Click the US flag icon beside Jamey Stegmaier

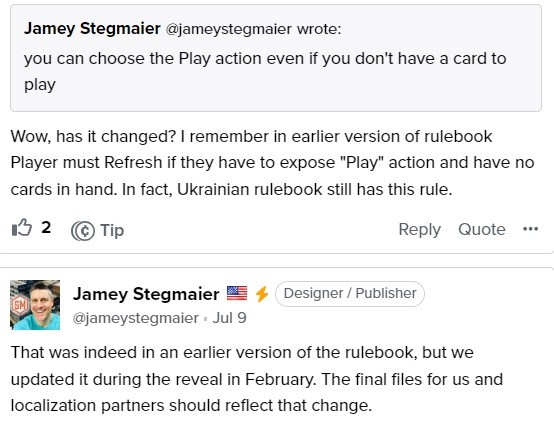click(237, 293)
